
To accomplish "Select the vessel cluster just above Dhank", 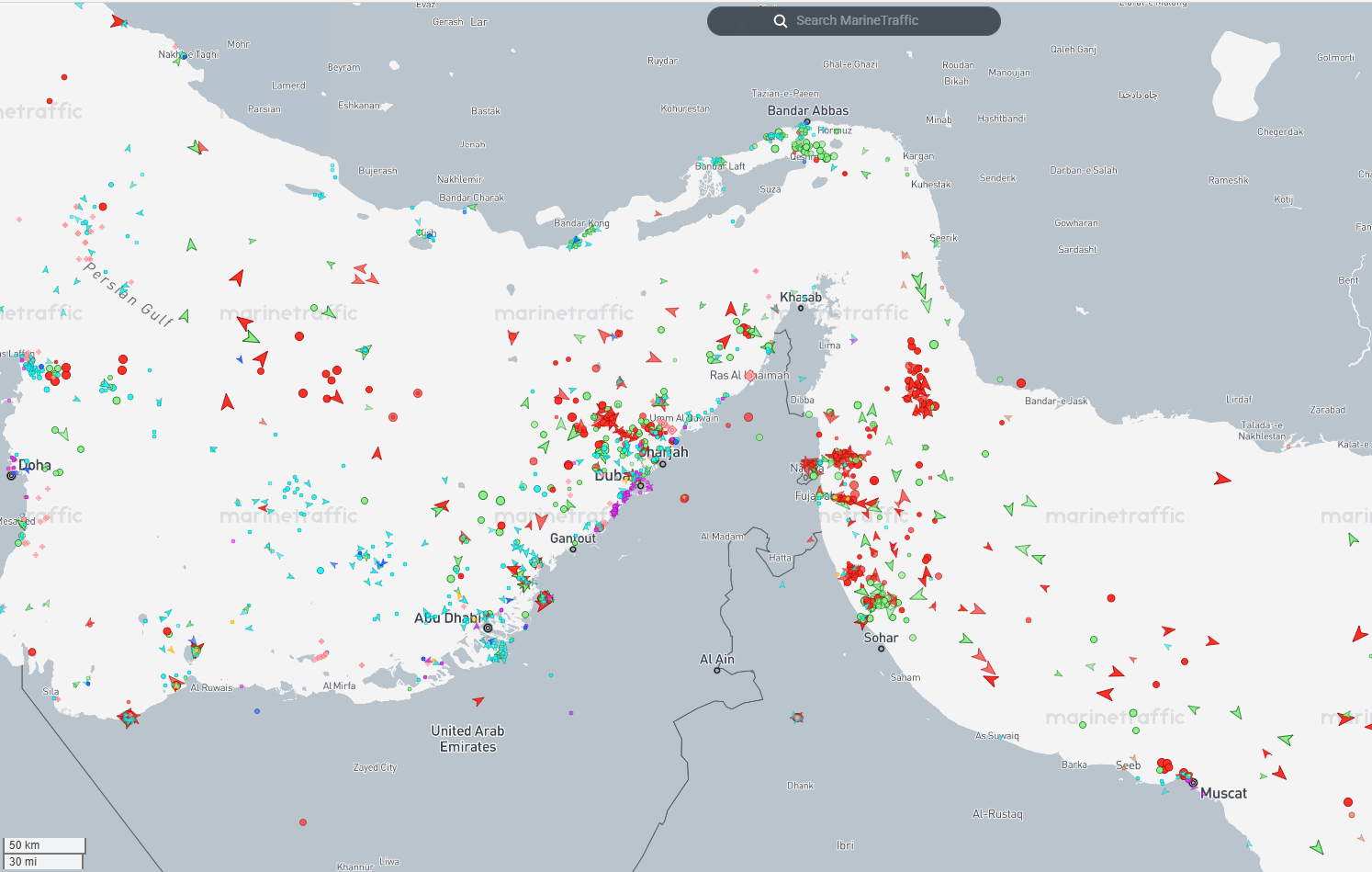I will 797,717.
